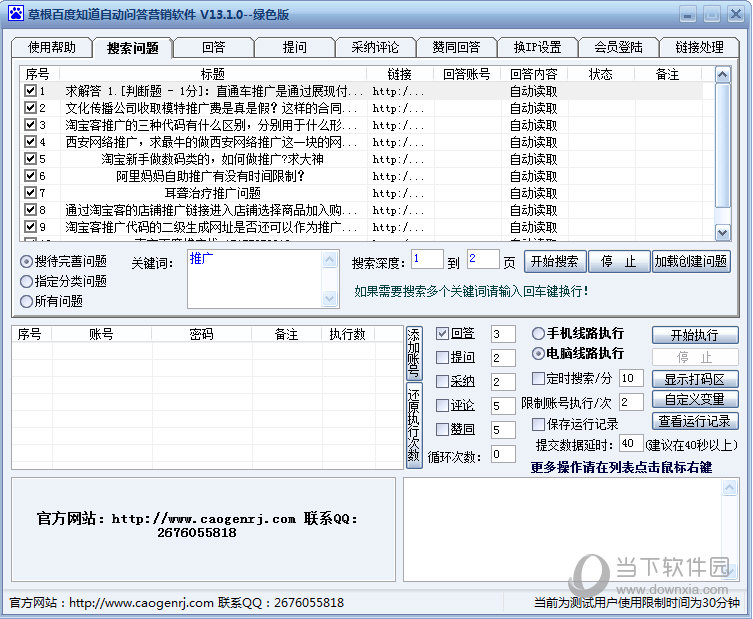The image size is (753, 619).
Task: Click the 回答 count field
Action: [x=503, y=334]
